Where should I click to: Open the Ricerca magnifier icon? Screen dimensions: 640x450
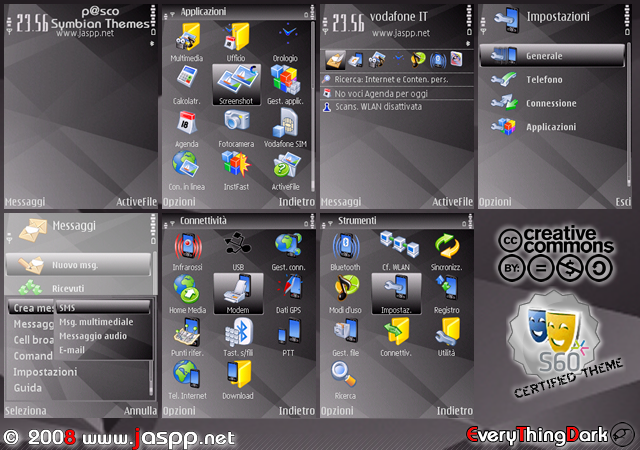pyautogui.click(x=344, y=374)
